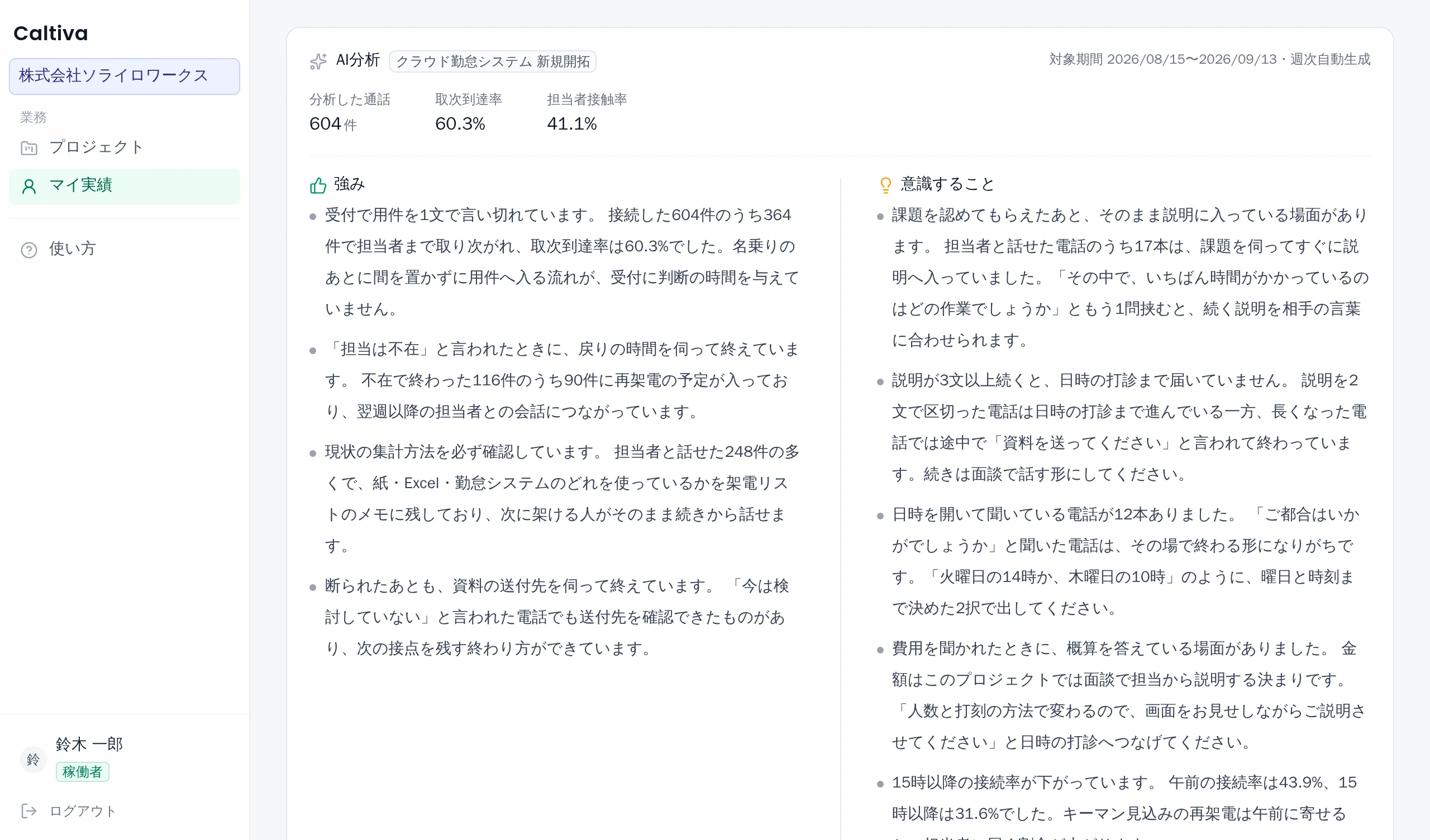This screenshot has width=1430, height=840.
Task: Open the 使い方 help page
Action: (x=124, y=249)
